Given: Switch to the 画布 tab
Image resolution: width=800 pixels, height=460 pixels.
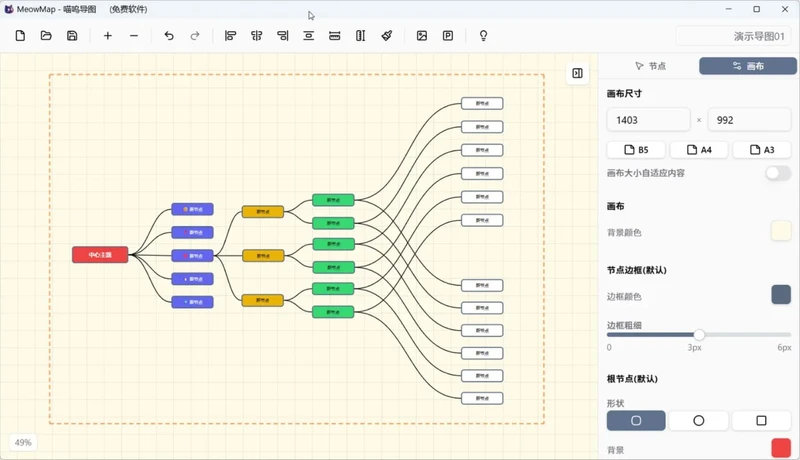Looking at the screenshot, I should pyautogui.click(x=748, y=66).
